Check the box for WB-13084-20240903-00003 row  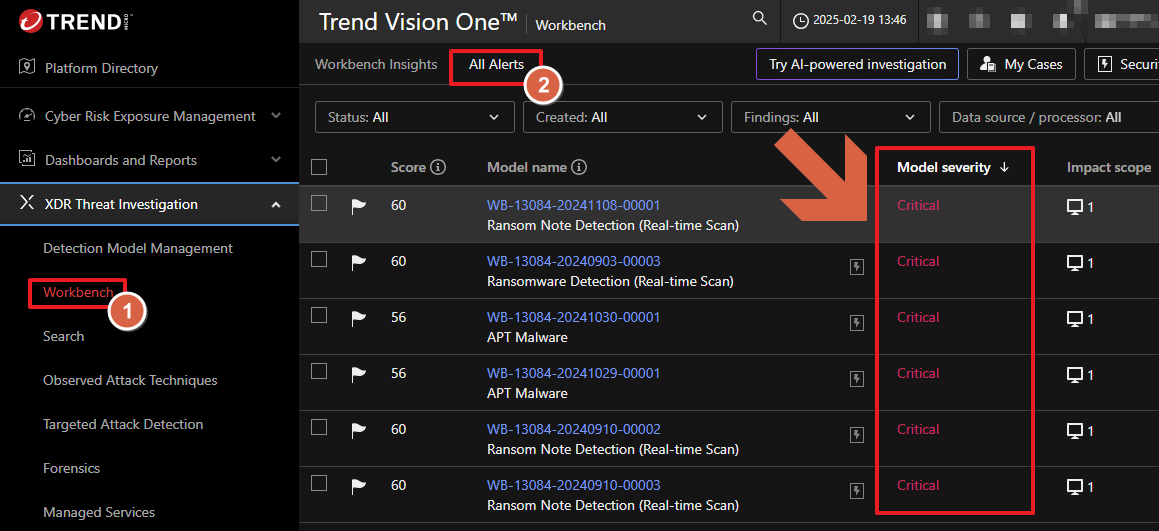319,259
